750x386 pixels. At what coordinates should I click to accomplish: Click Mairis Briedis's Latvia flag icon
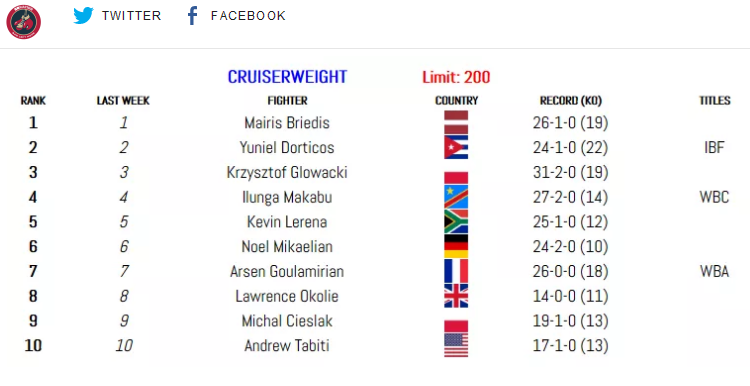click(456, 122)
